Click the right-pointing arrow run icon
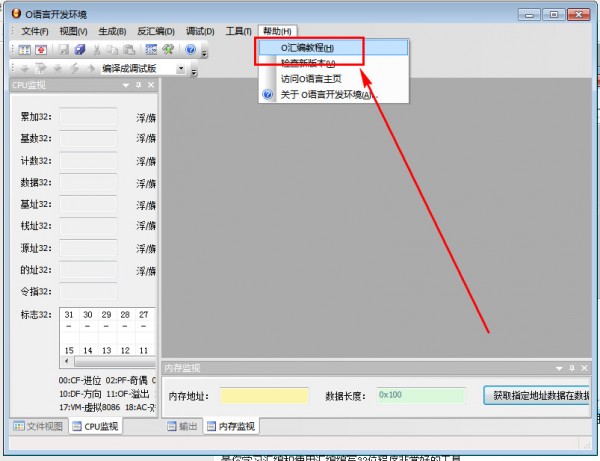This screenshot has height=461, width=600. tap(91, 68)
